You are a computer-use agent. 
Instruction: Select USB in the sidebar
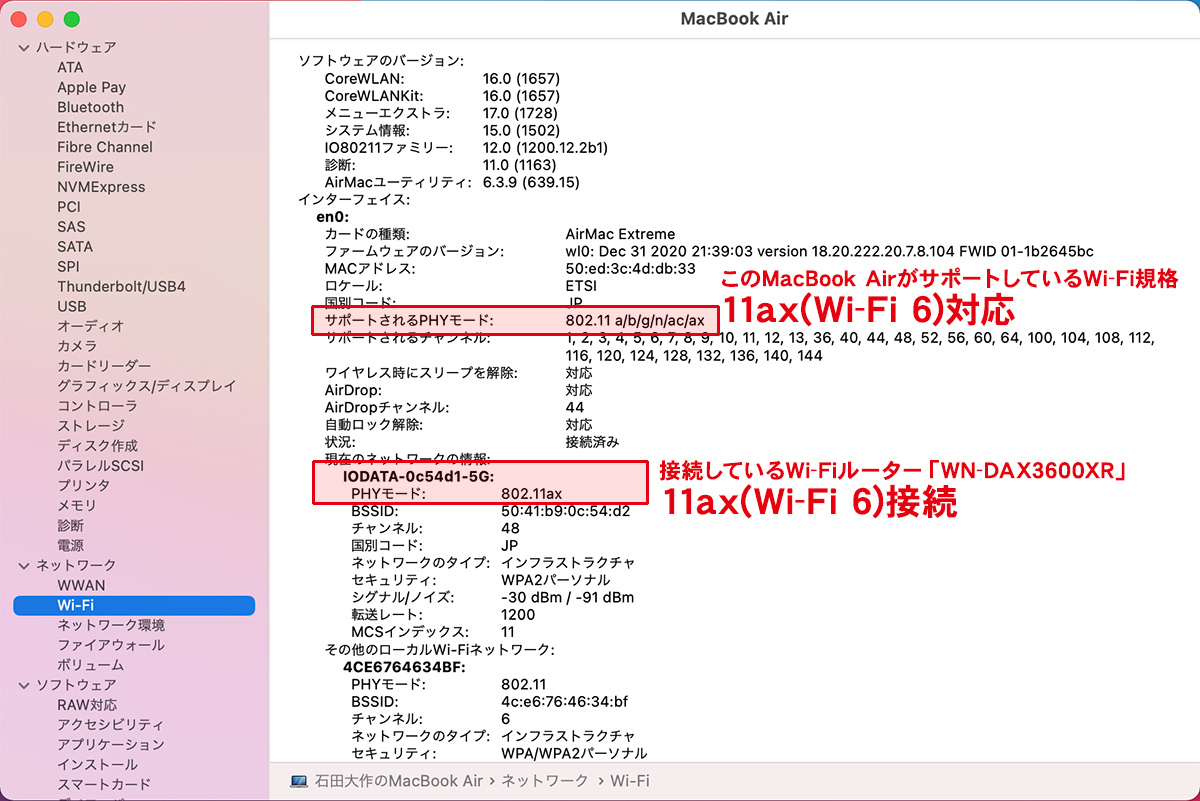(72, 306)
